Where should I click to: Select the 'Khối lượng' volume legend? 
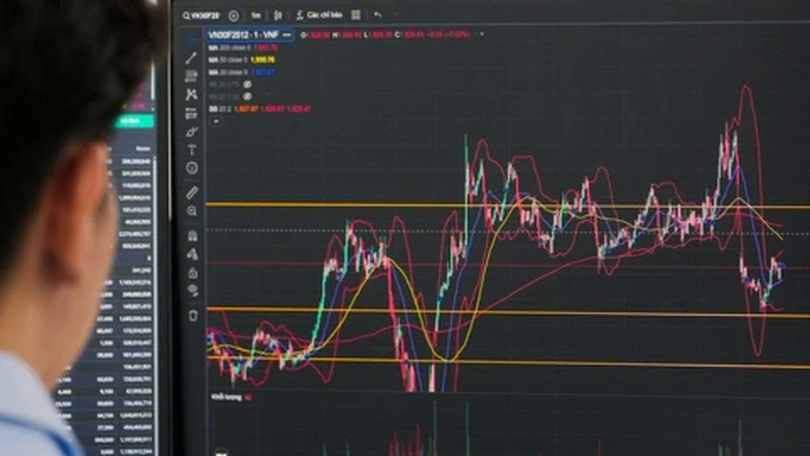click(x=231, y=397)
